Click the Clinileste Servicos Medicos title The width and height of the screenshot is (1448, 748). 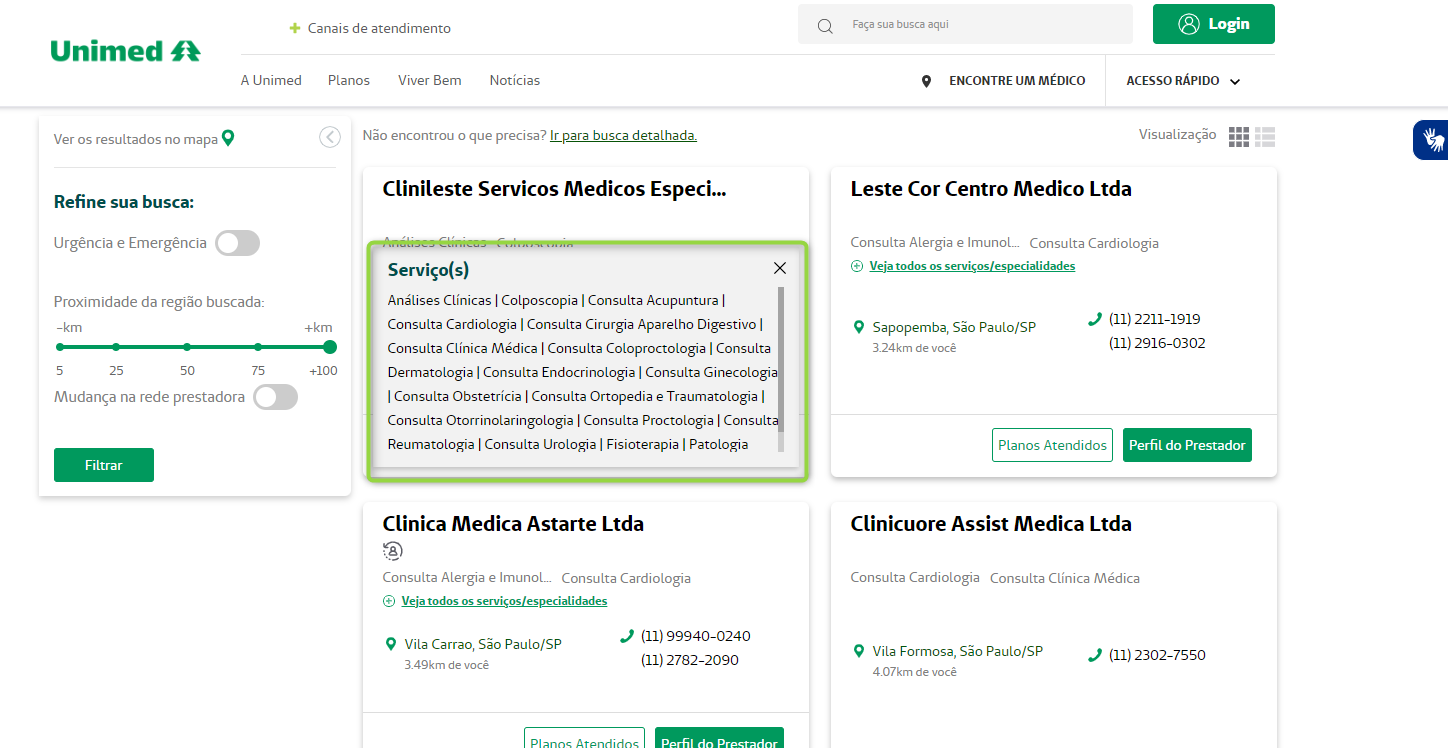pos(555,189)
